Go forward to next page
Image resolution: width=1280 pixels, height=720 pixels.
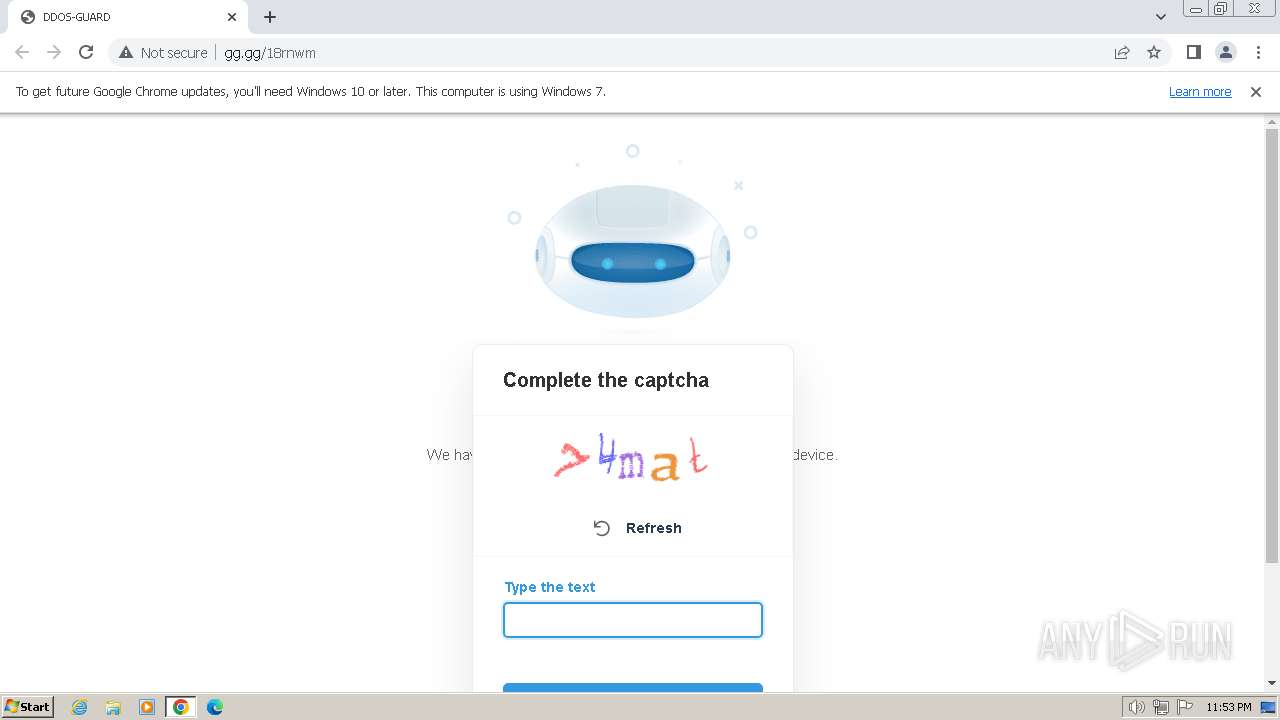click(54, 52)
